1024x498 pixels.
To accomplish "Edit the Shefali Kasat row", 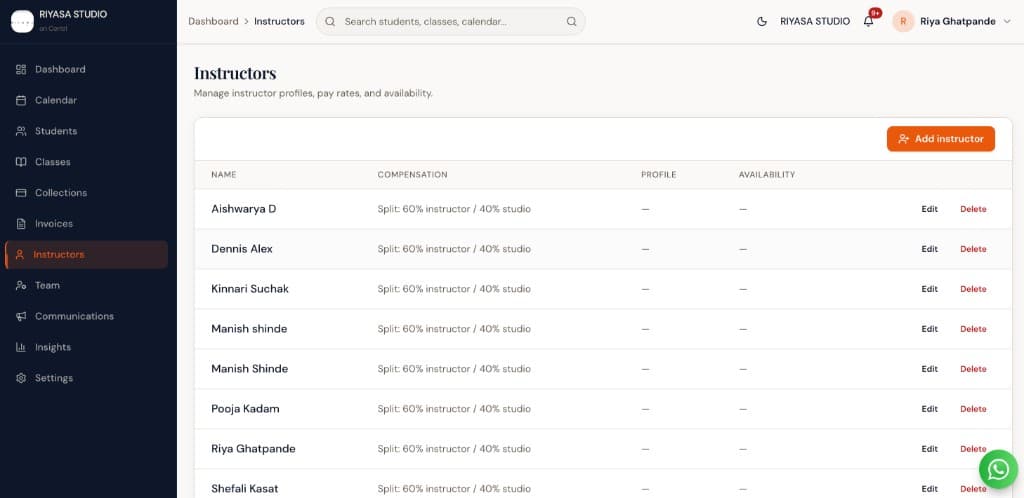I will point(929,489).
